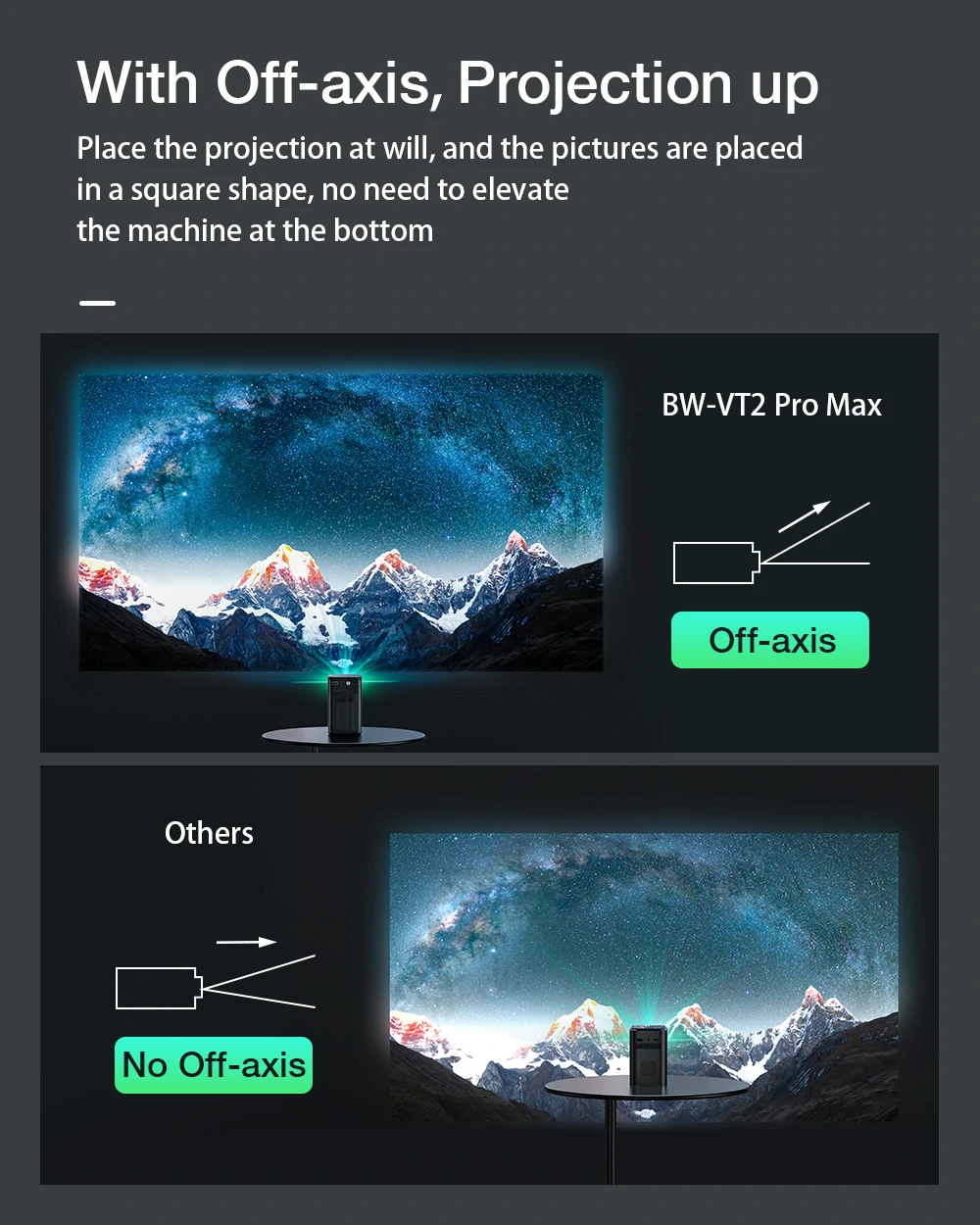Click the With Off-axis, Projection up heading
This screenshot has width=980, height=1225.
click(448, 82)
